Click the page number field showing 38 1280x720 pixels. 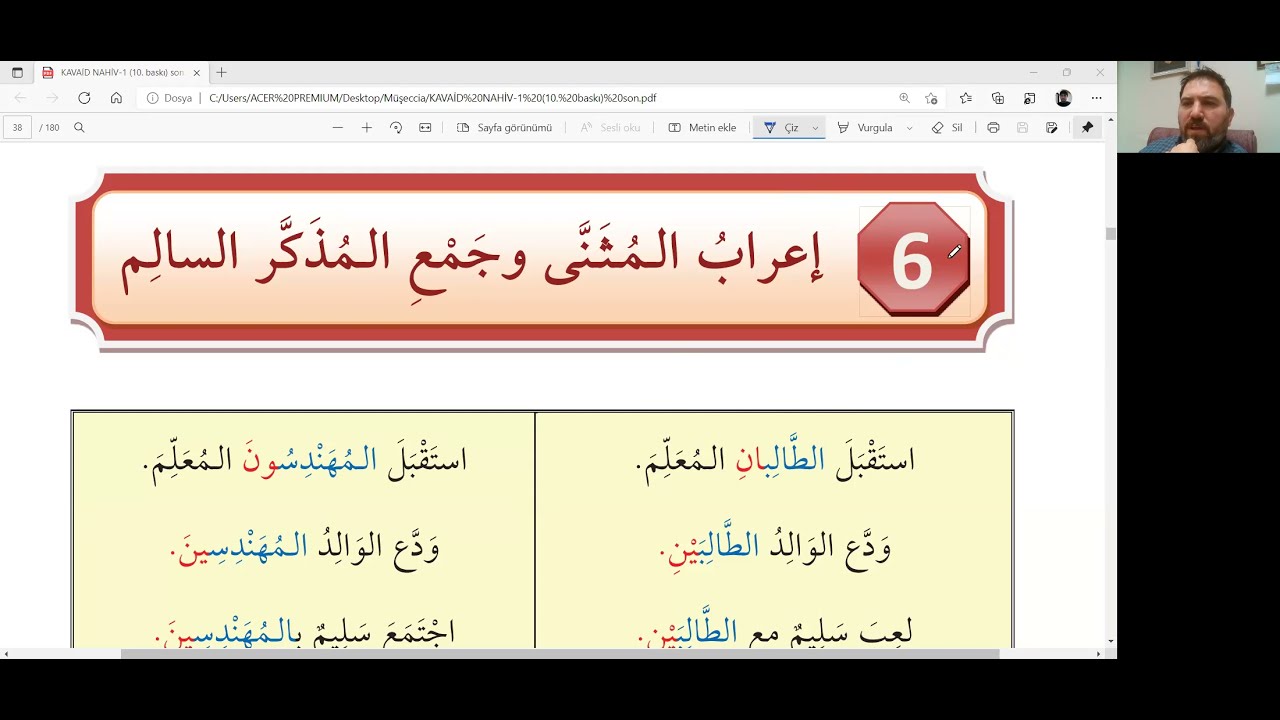point(17,128)
